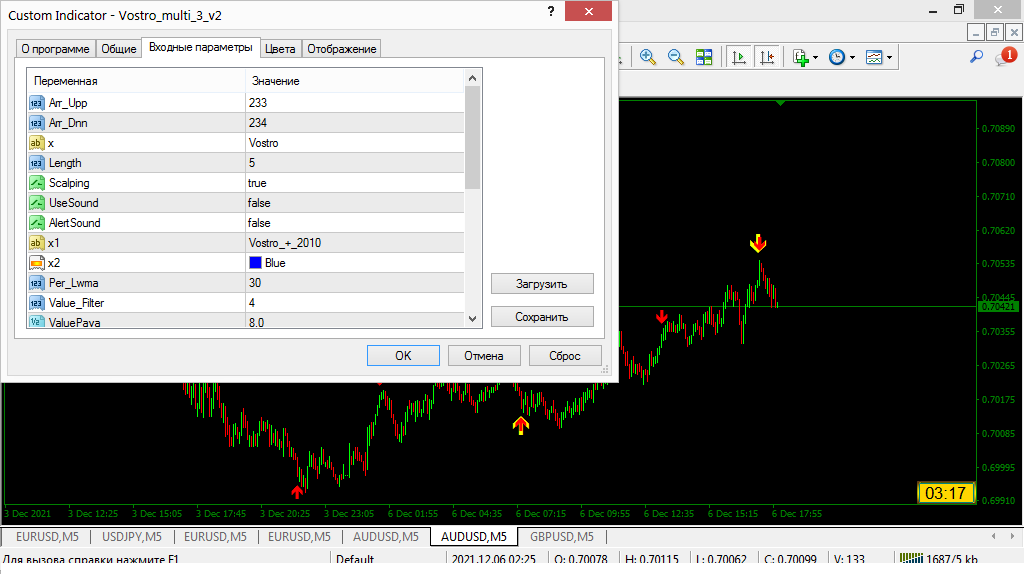Toggle chart shift icon
This screenshot has height=574, width=1026.
[x=767, y=57]
